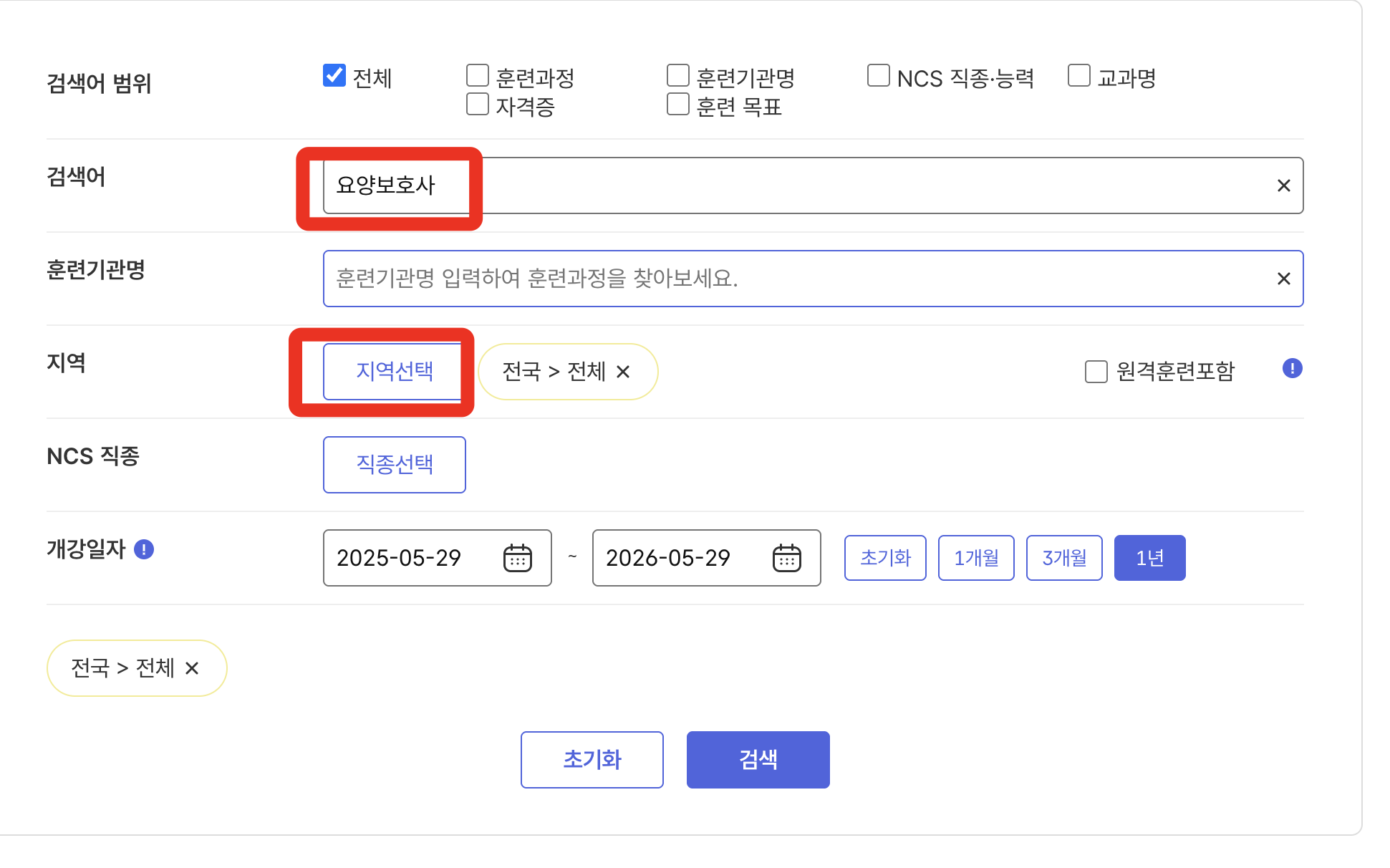Remove the bottom 전국 > 전체 filter tag

click(192, 667)
